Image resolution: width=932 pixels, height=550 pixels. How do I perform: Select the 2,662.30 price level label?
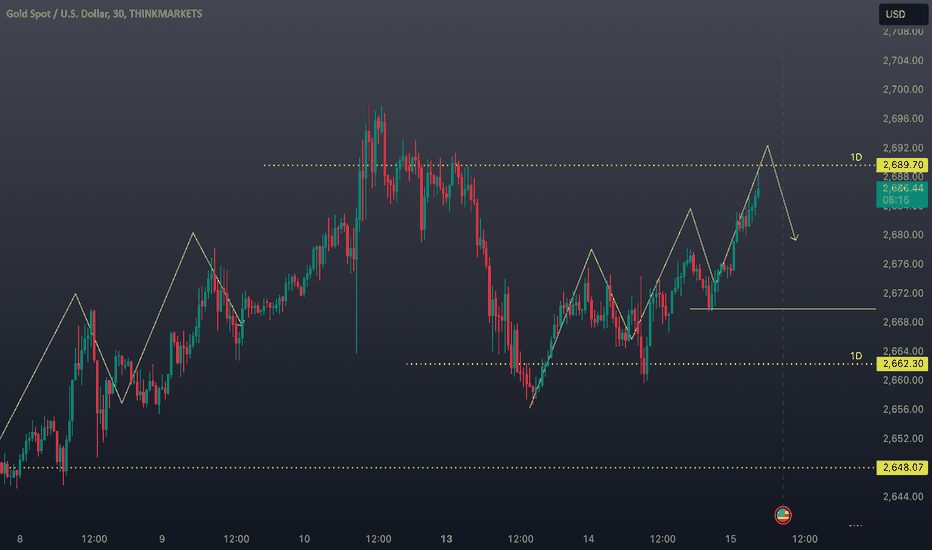pos(902,364)
